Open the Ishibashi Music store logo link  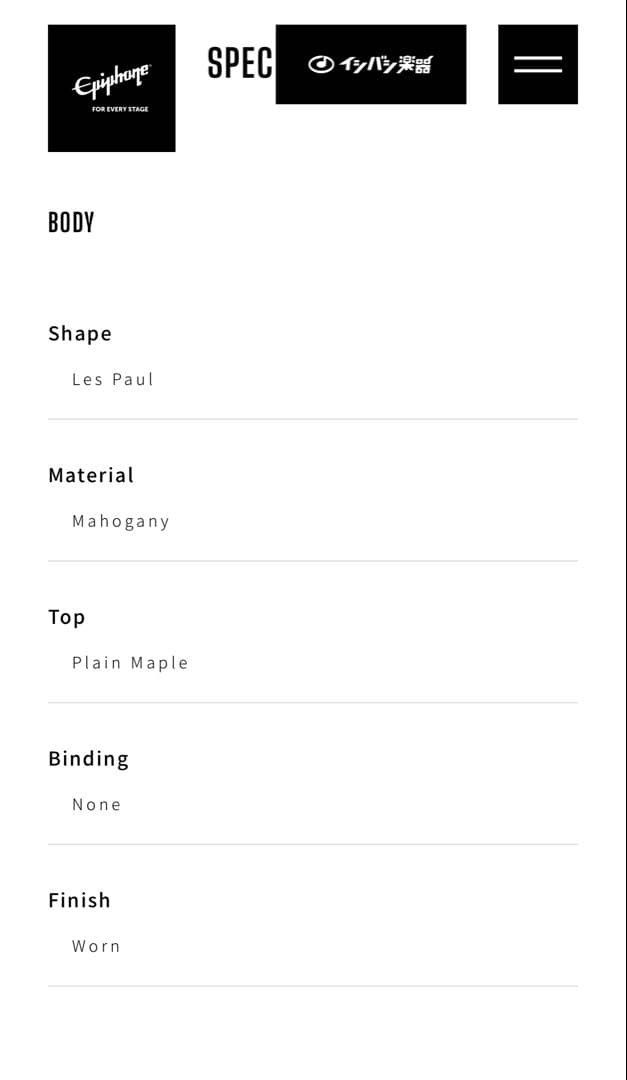coord(371,64)
